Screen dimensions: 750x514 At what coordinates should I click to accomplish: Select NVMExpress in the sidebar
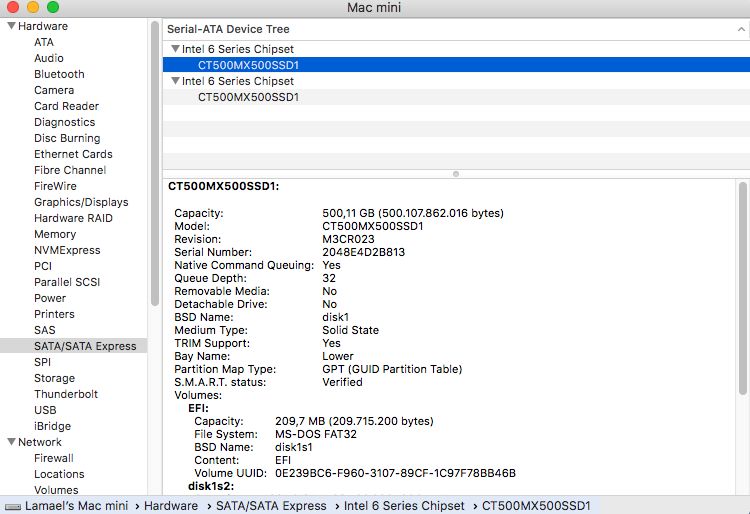pyautogui.click(x=67, y=250)
